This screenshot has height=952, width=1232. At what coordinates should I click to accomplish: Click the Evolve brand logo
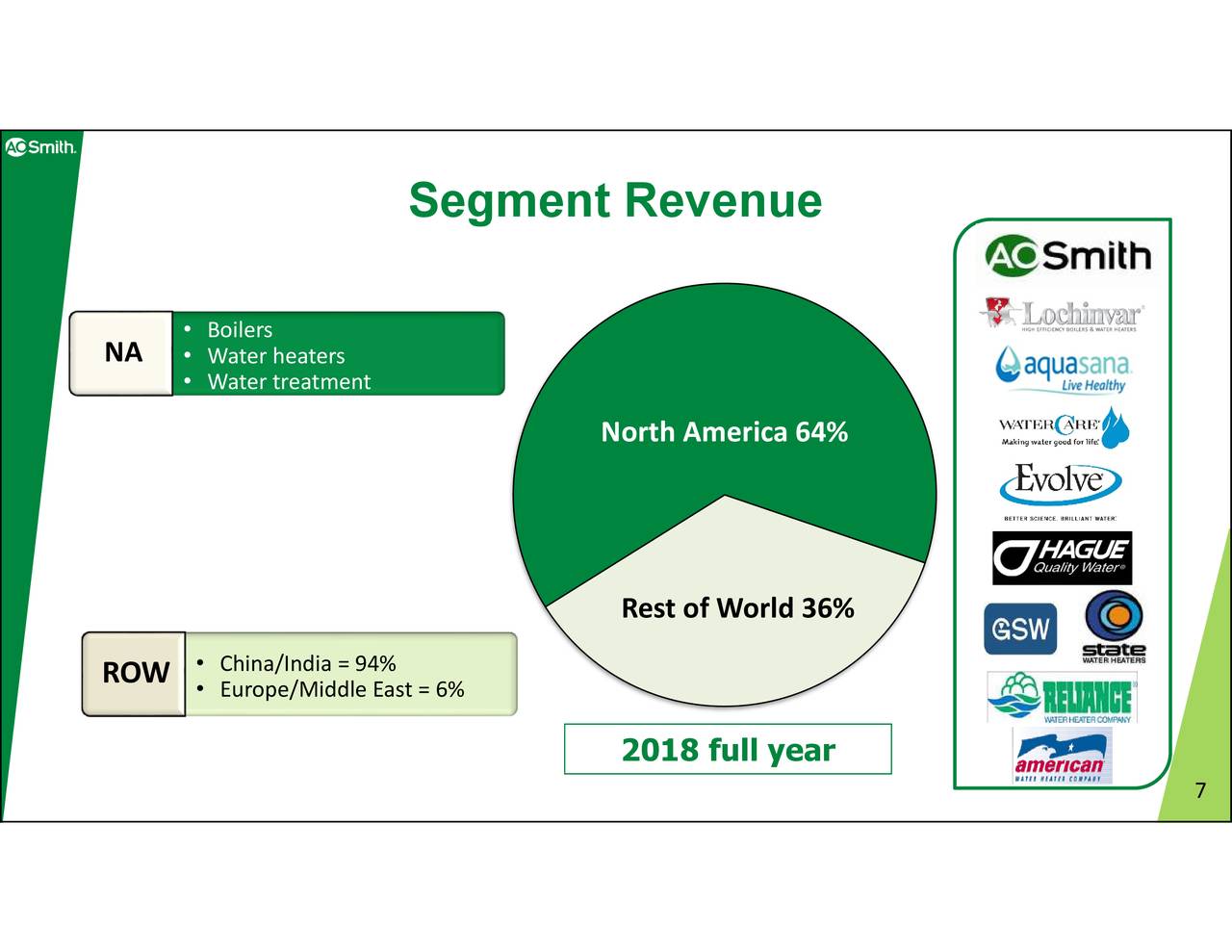click(1061, 491)
